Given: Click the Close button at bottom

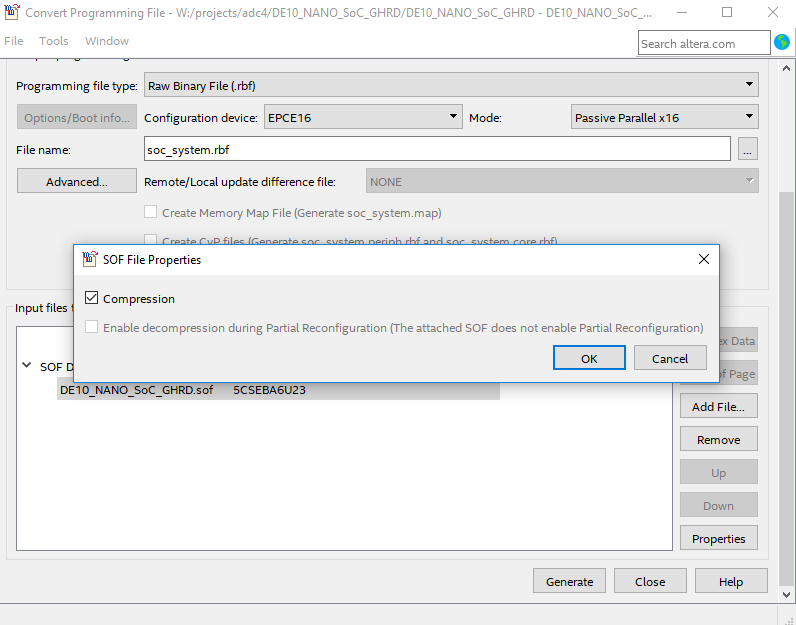Looking at the screenshot, I should tap(650, 581).
